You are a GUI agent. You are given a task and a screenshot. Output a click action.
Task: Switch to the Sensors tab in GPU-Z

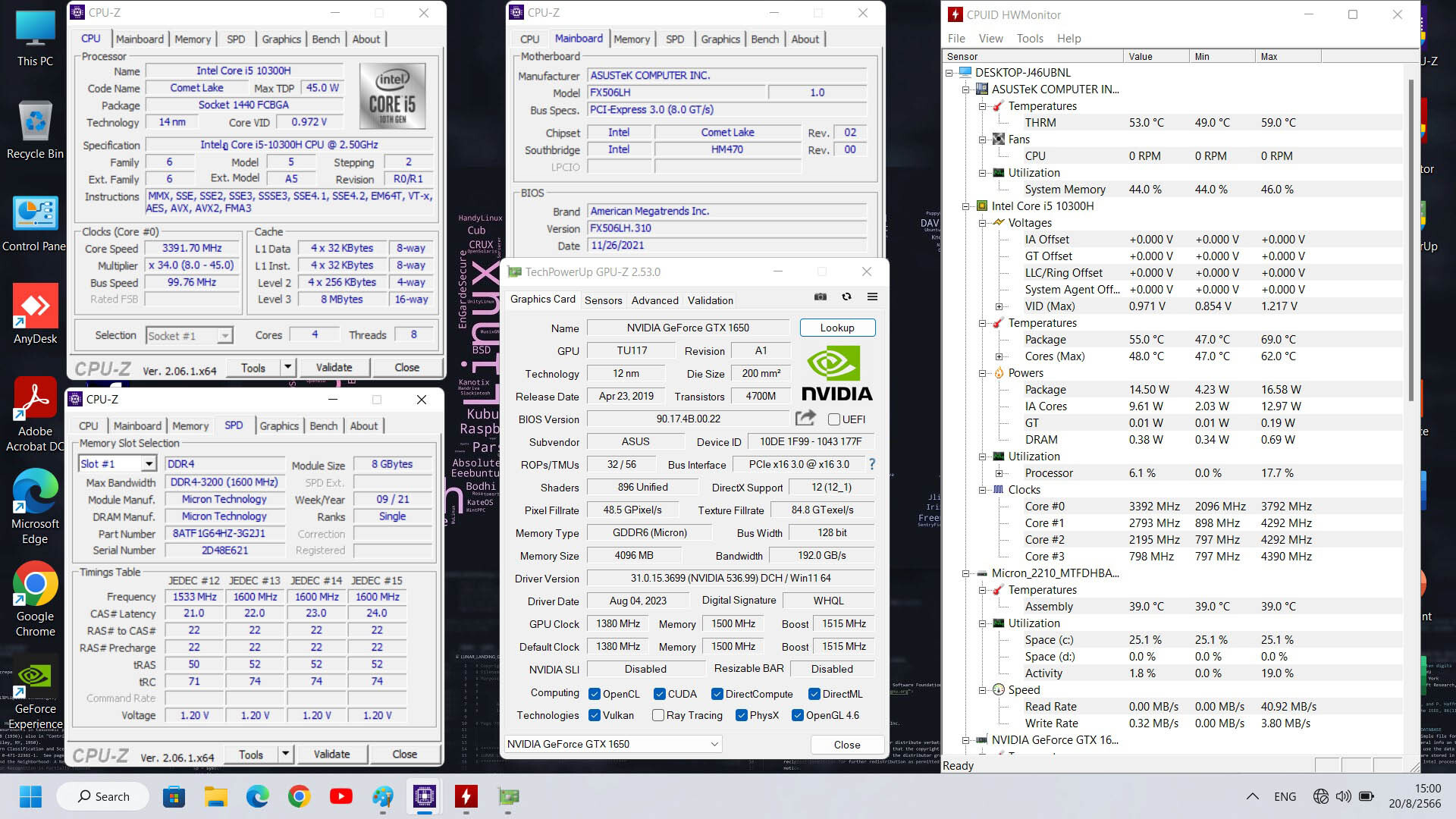click(x=603, y=300)
